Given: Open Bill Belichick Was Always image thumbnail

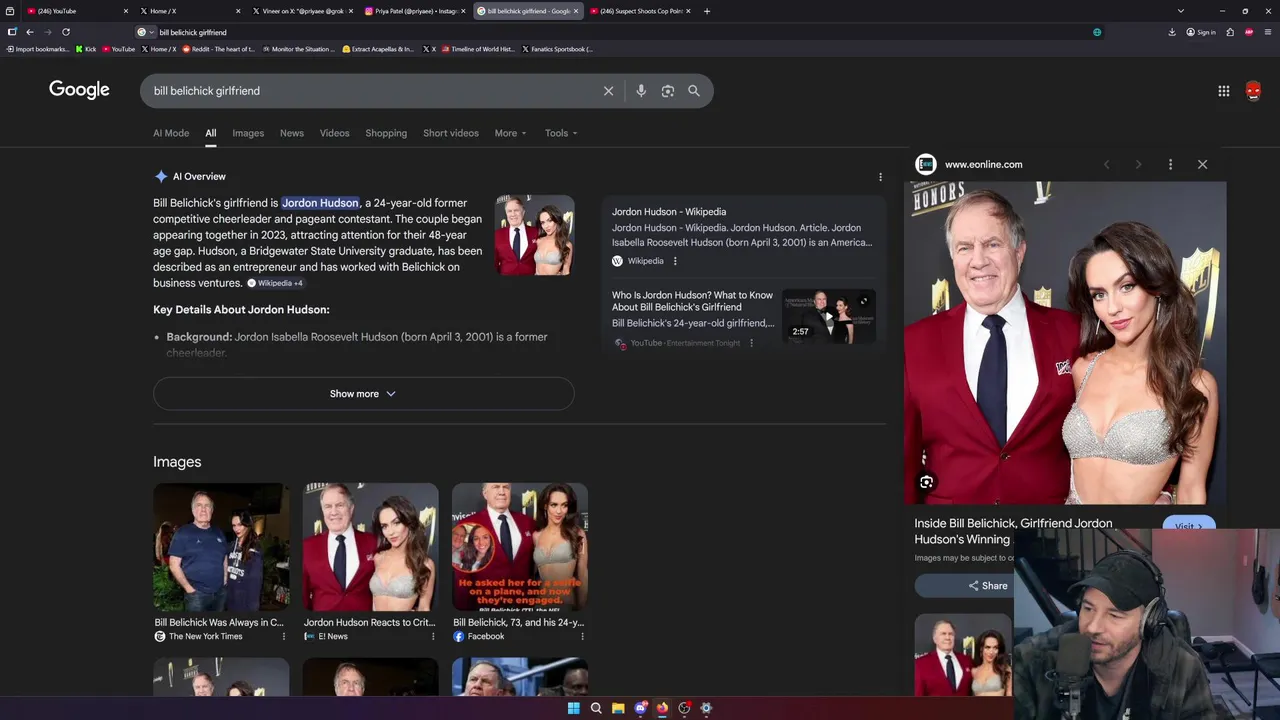Looking at the screenshot, I should point(221,547).
